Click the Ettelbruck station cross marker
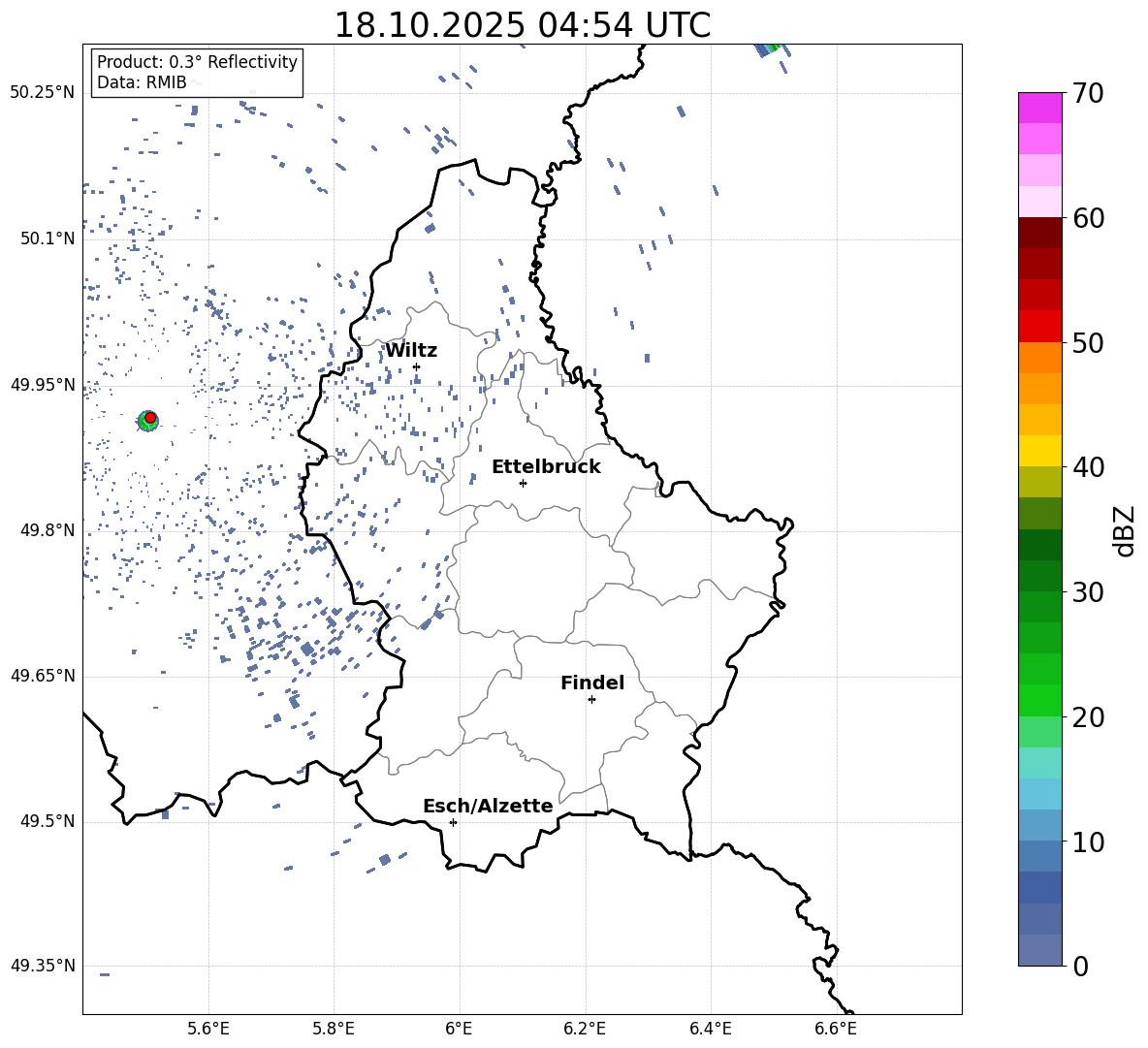This screenshot has width=1148, height=1048. (x=523, y=483)
